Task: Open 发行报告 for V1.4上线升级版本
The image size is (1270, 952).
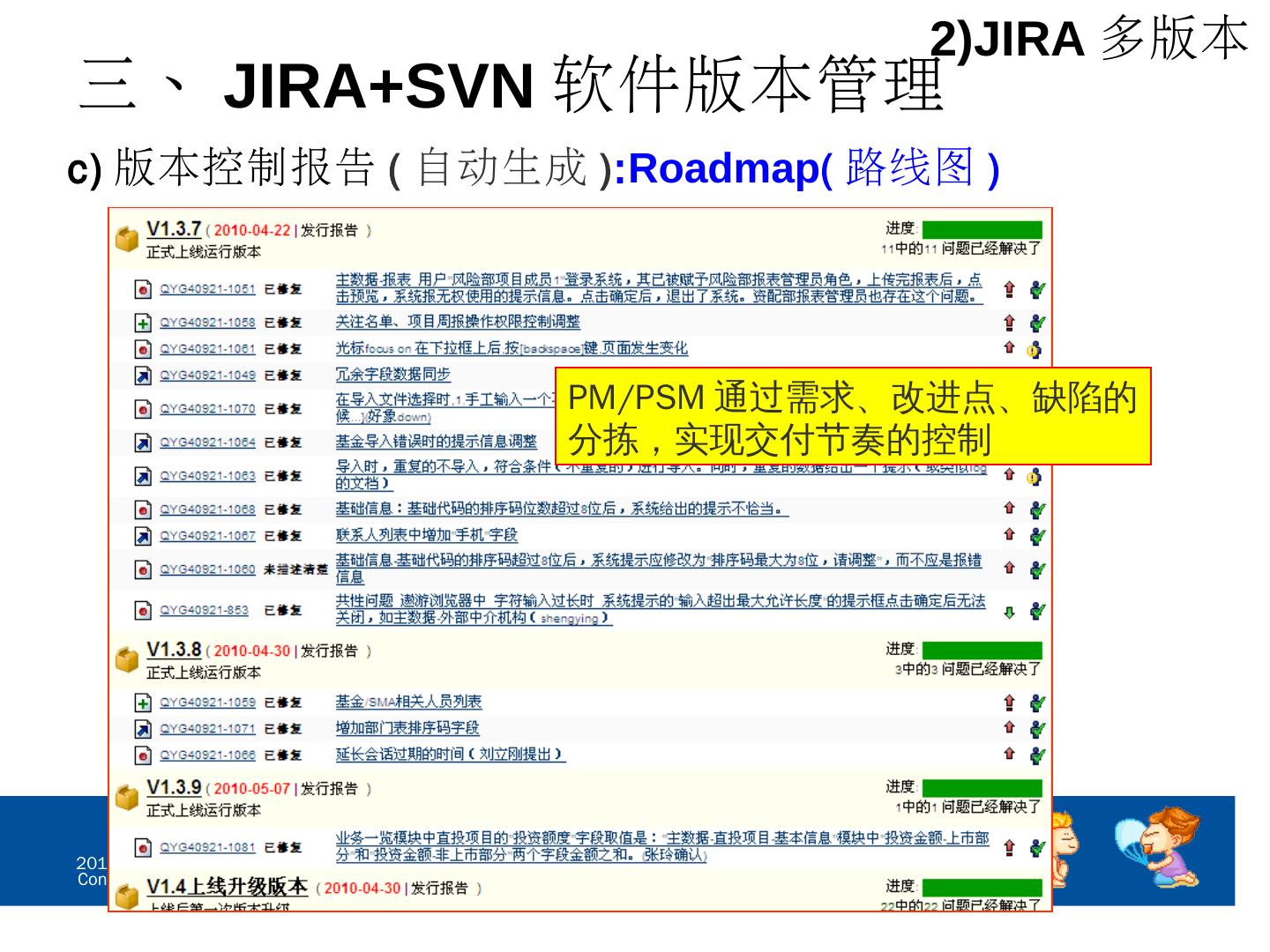Action: tap(439, 889)
